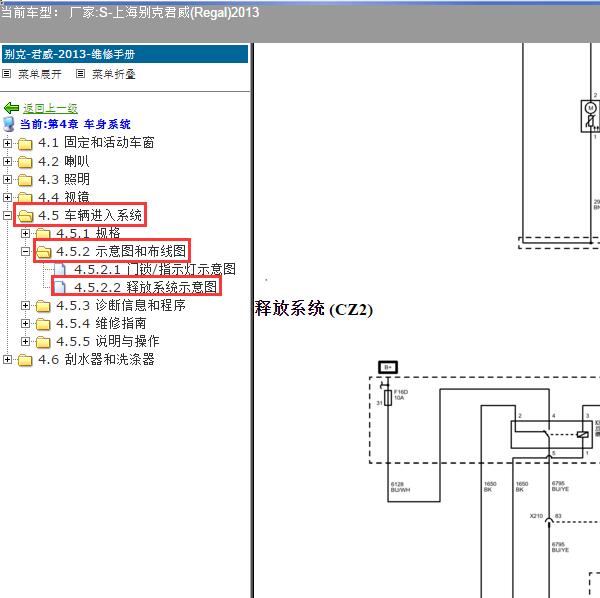The width and height of the screenshot is (600, 598).
Task: Click the 返回上一级 link
Action: pos(51,109)
